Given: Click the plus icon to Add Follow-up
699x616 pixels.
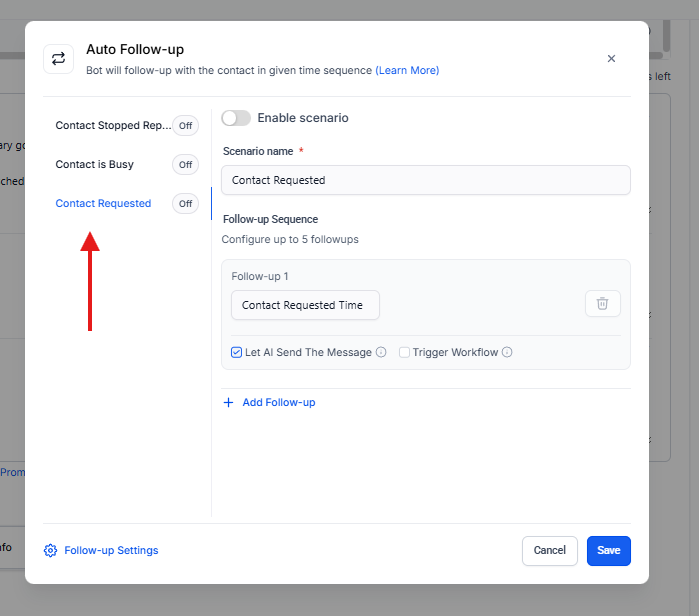Looking at the screenshot, I should point(229,402).
